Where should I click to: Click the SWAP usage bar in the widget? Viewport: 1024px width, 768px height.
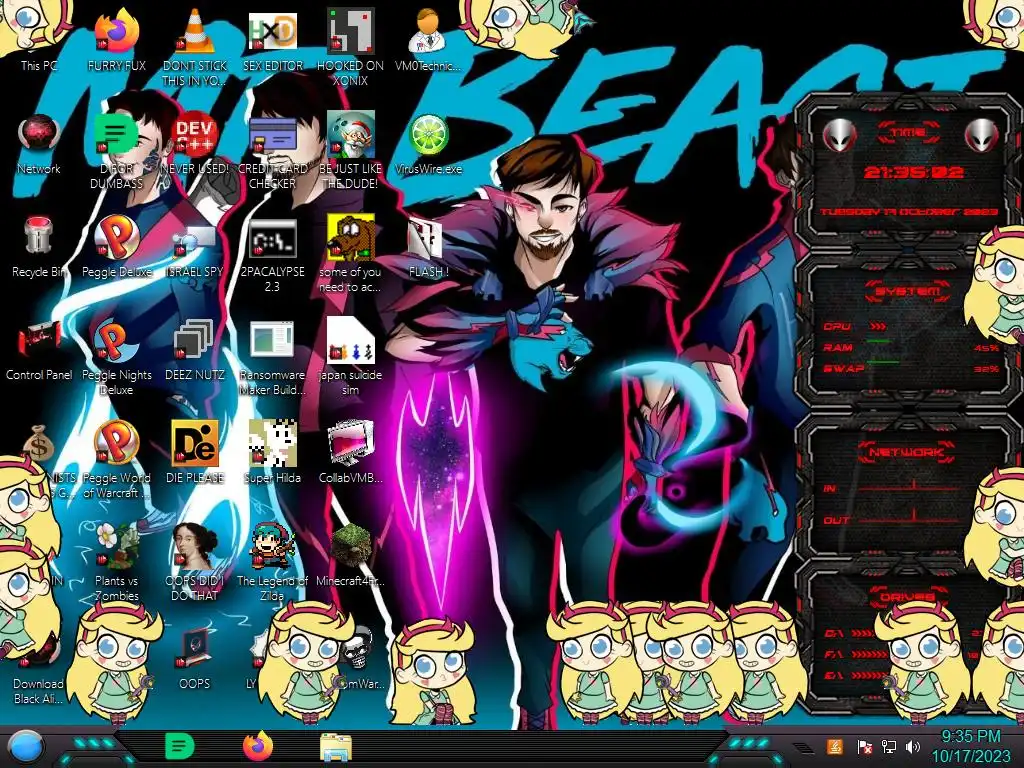(x=882, y=361)
